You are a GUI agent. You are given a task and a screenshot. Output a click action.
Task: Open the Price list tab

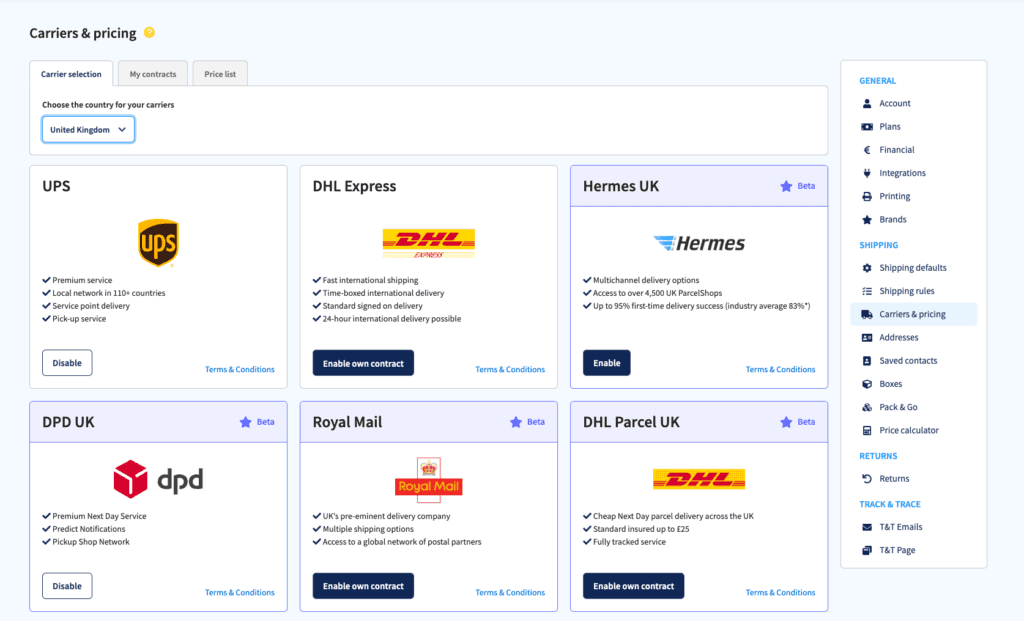(220, 72)
